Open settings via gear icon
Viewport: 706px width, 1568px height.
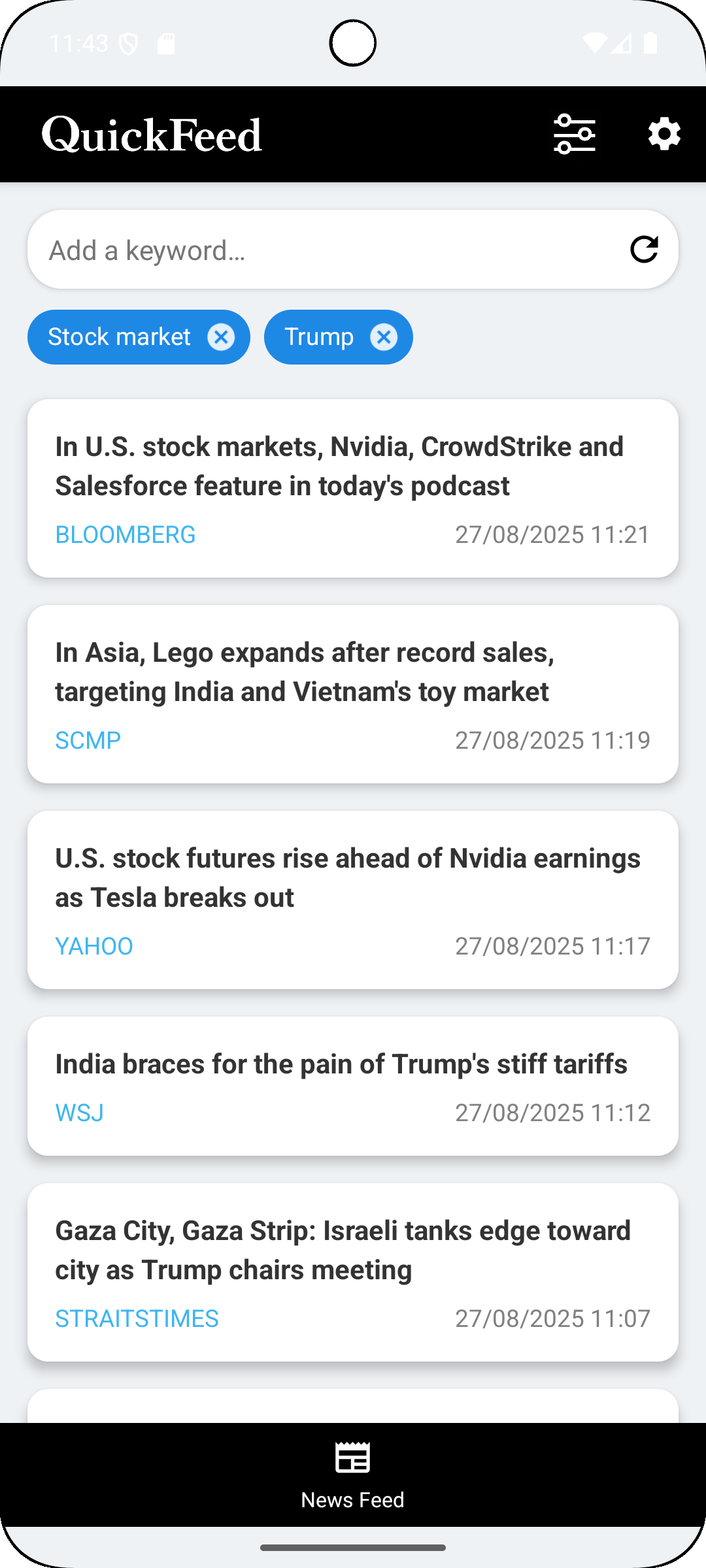(x=664, y=135)
